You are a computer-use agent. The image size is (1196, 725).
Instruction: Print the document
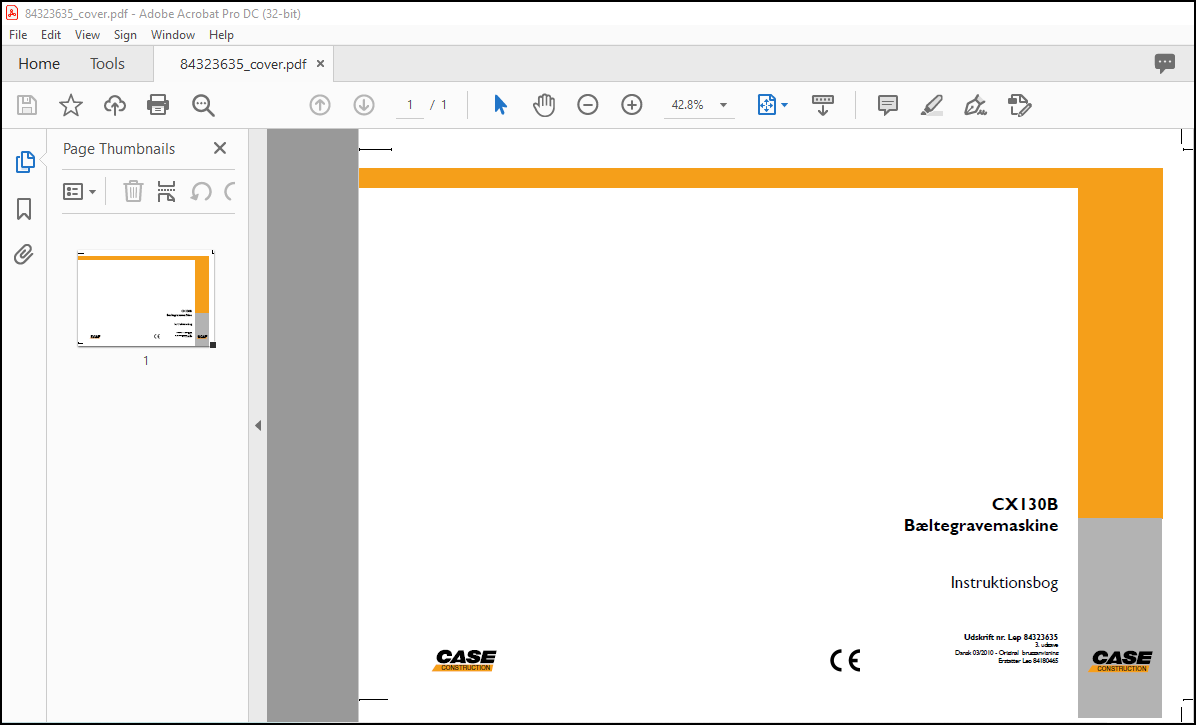(158, 105)
